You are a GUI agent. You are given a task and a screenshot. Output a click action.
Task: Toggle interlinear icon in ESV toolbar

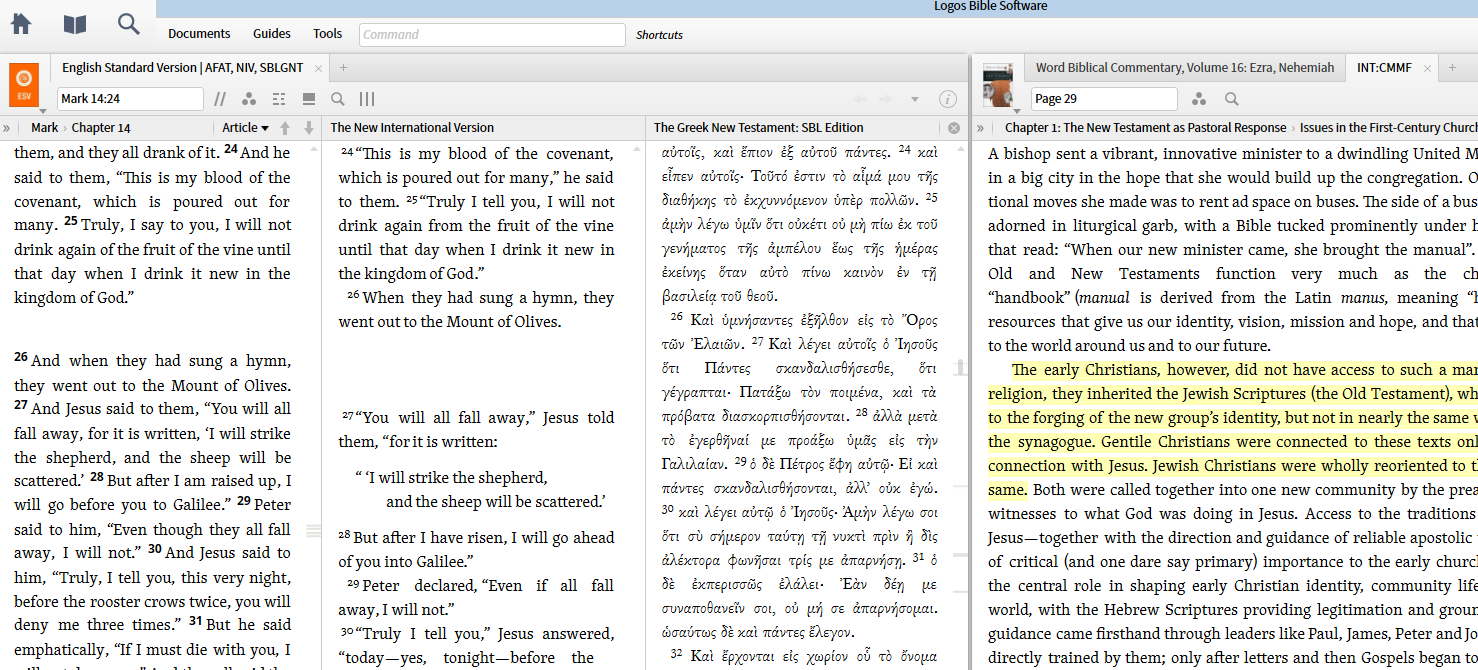point(279,99)
